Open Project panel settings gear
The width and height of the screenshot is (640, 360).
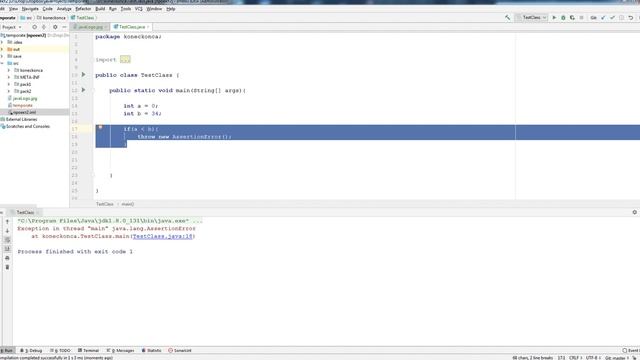55,27
